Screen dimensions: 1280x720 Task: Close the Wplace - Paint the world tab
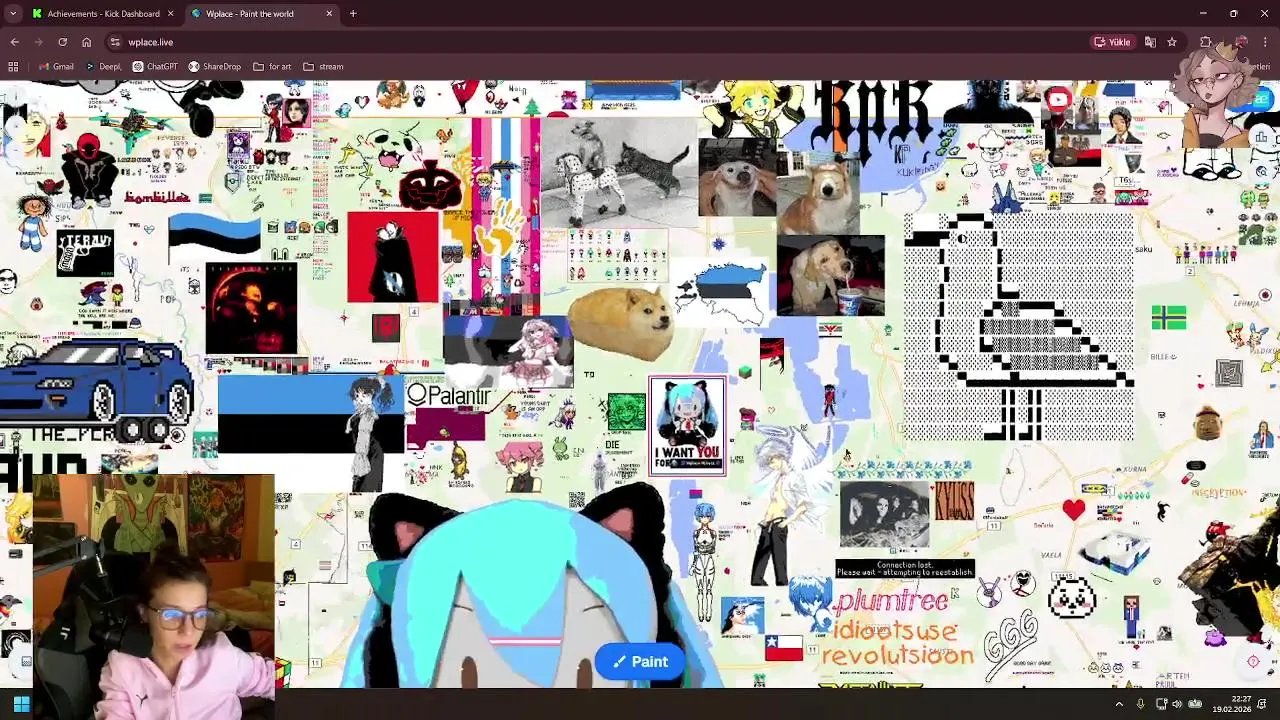(329, 14)
